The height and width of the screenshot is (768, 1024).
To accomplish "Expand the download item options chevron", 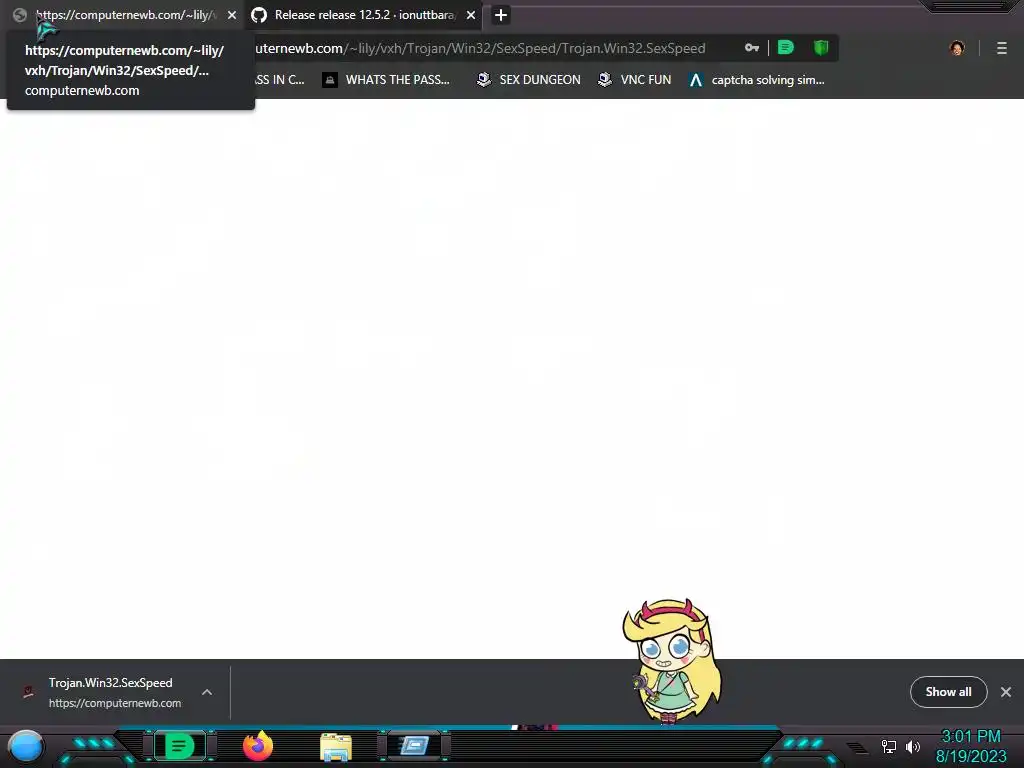I will pos(207,692).
